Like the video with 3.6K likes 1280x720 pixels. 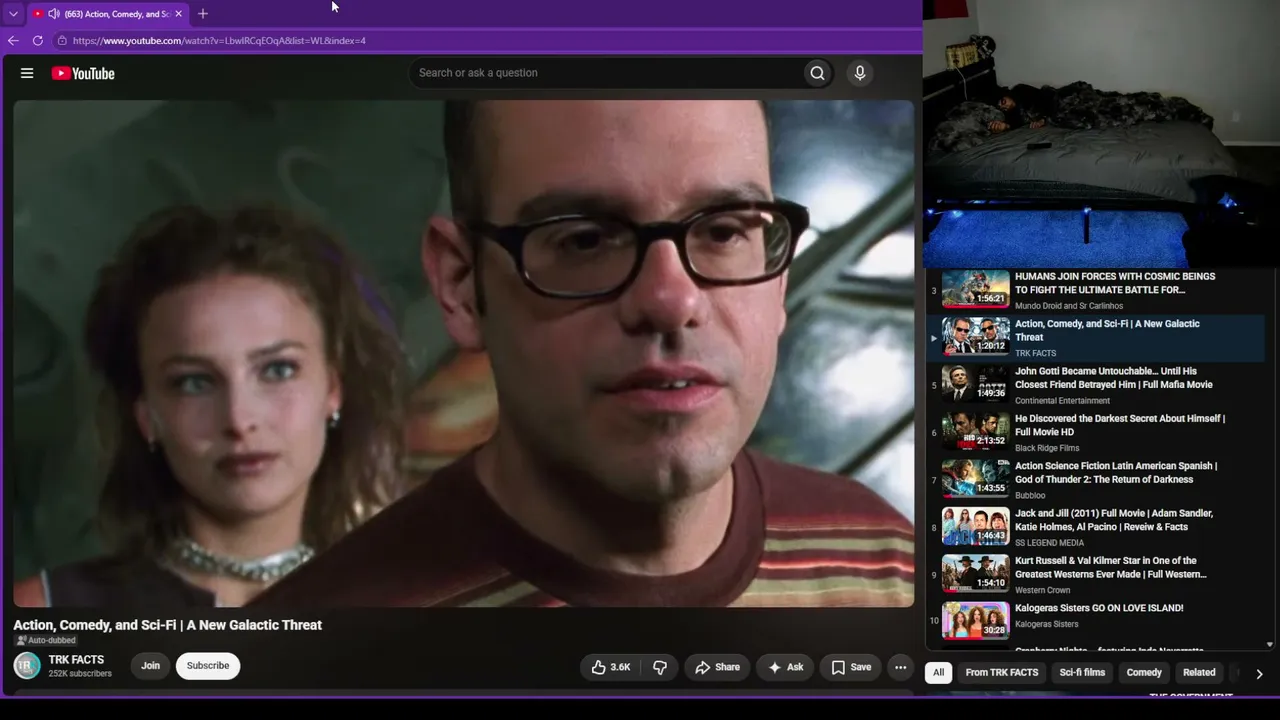coord(611,667)
